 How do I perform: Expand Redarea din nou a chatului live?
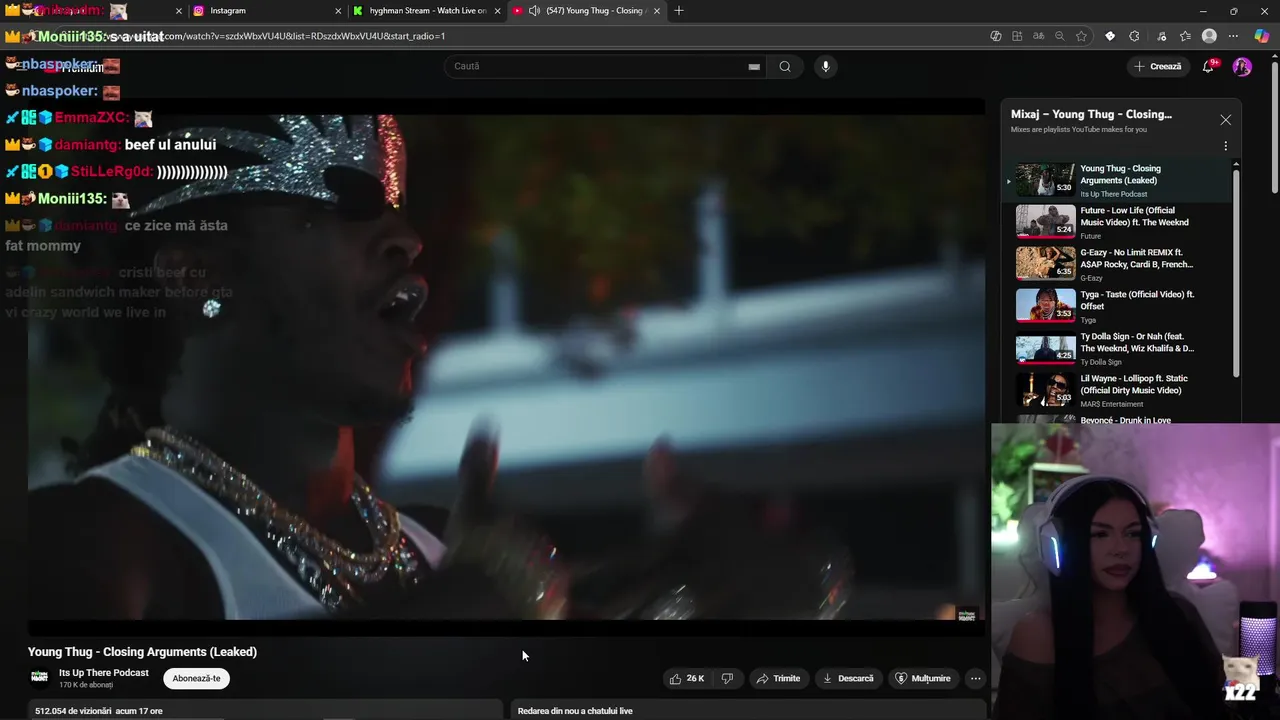pyautogui.click(x=747, y=710)
